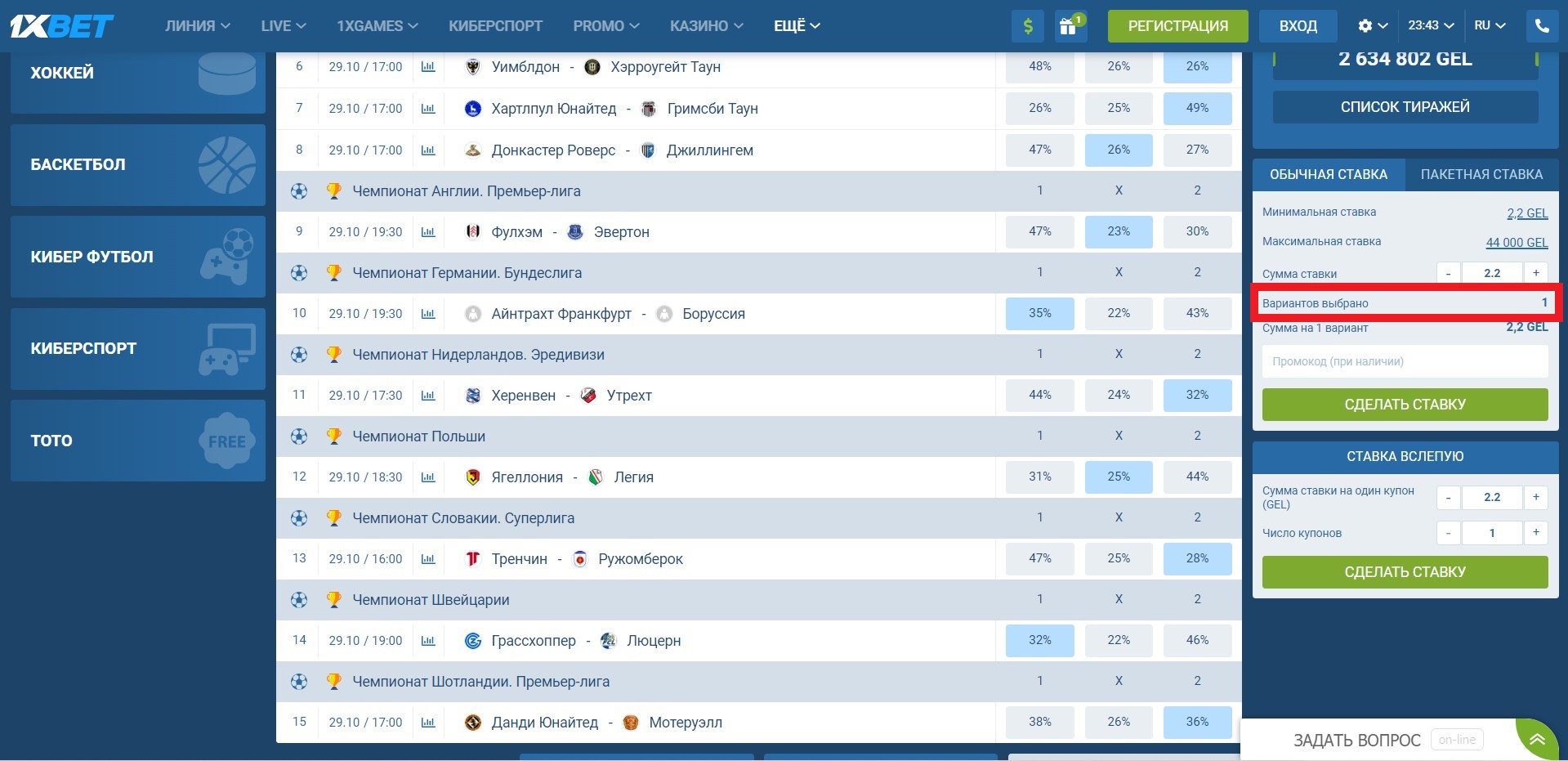Select 48% home win for Уимблдон match
Screen dimensions: 1568x761
tap(1040, 66)
